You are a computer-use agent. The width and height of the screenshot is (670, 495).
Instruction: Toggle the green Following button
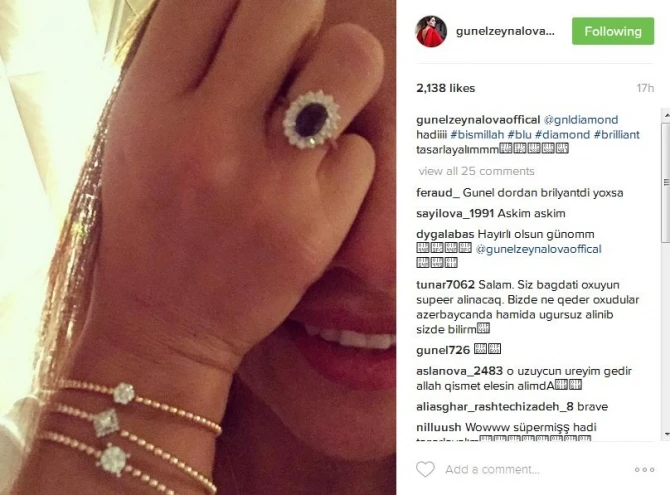(x=613, y=31)
